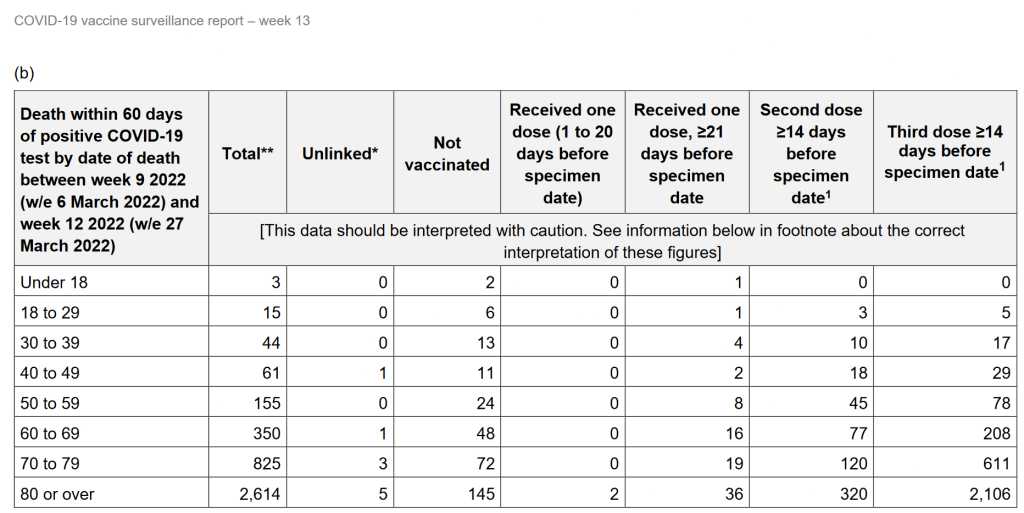Click the "COVID-19 vaccine surveillance report" page header
The height and width of the screenshot is (513, 1024).
[162, 20]
